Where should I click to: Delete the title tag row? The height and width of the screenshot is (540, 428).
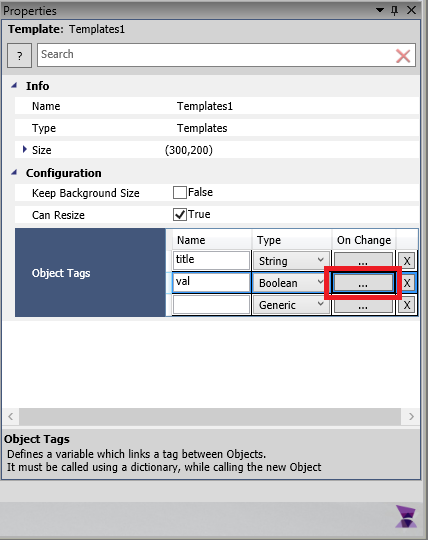[407, 261]
